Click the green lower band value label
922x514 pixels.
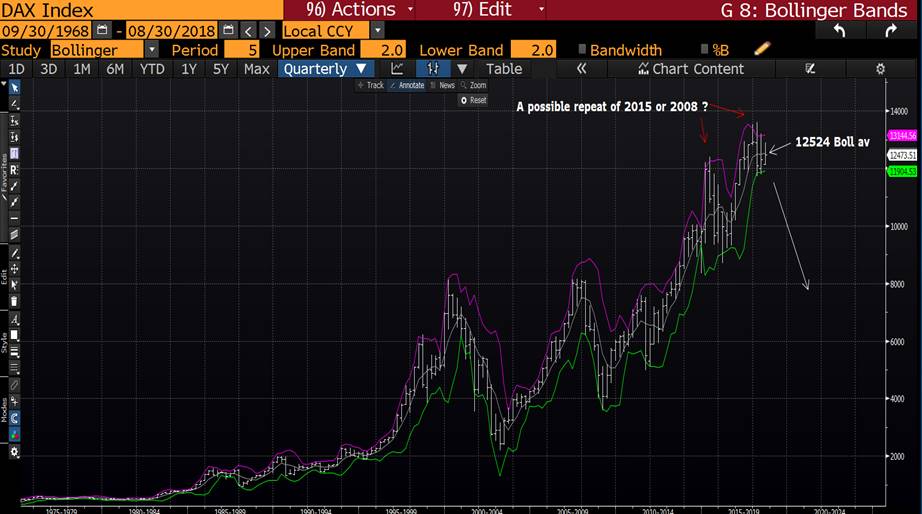(902, 171)
